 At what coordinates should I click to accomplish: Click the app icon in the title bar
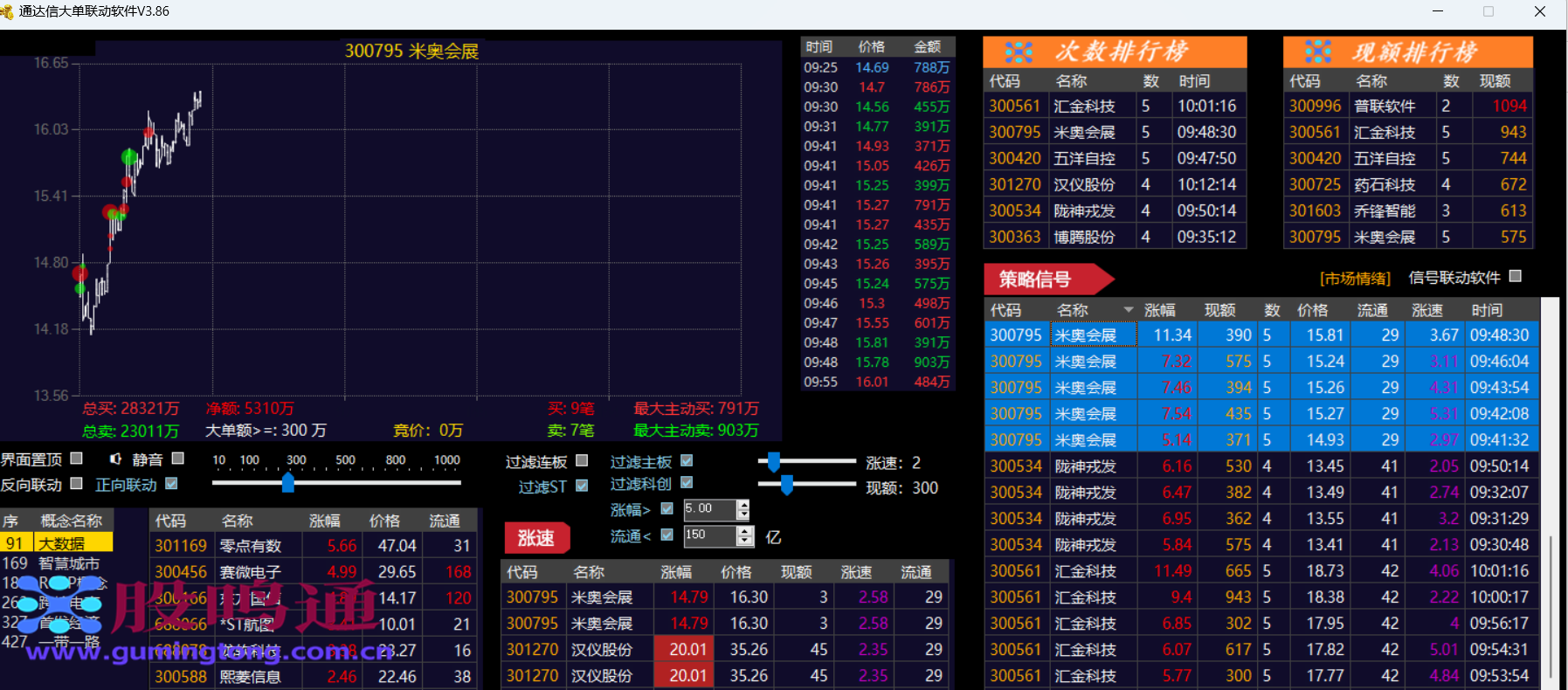click(x=7, y=11)
